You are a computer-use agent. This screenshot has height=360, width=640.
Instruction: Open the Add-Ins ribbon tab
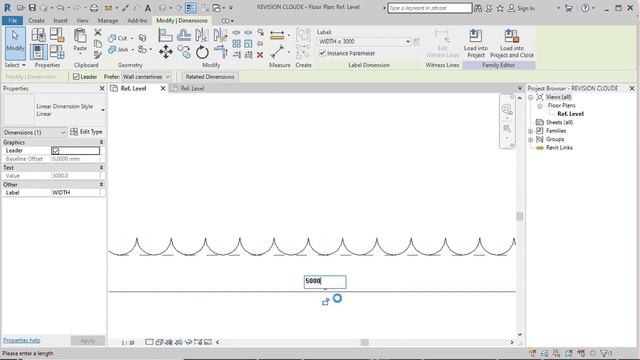[137, 20]
